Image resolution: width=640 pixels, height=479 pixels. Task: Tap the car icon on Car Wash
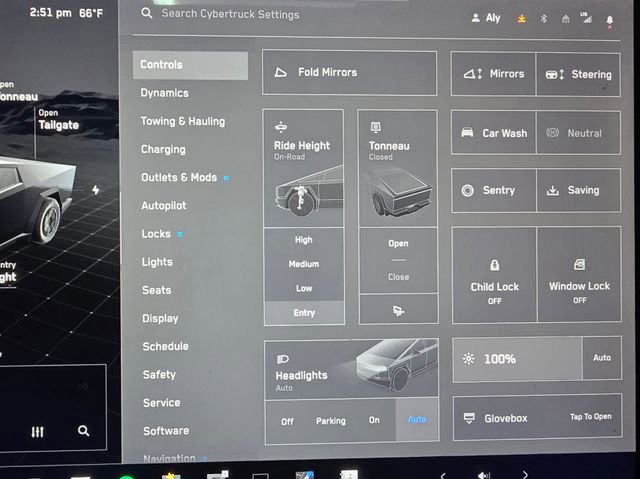(467, 133)
